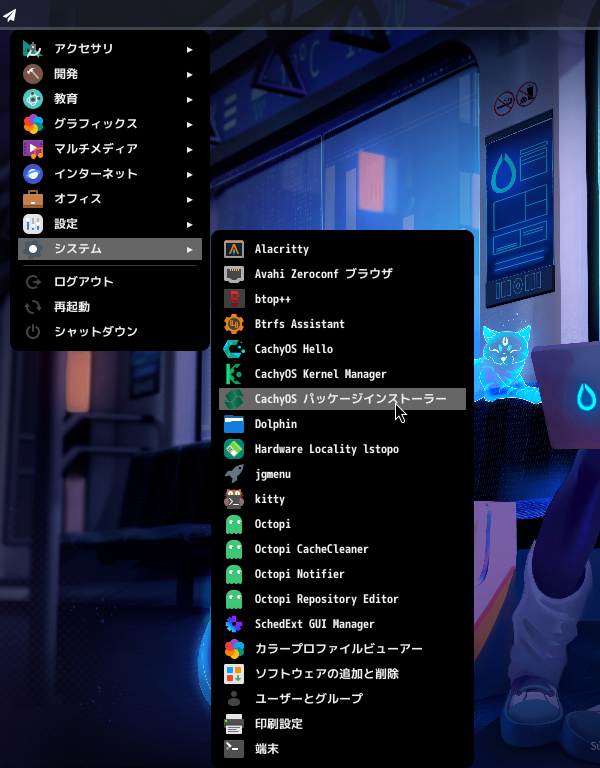Click the colorful グラフィックス icon
This screenshot has width=600, height=768.
point(33,124)
